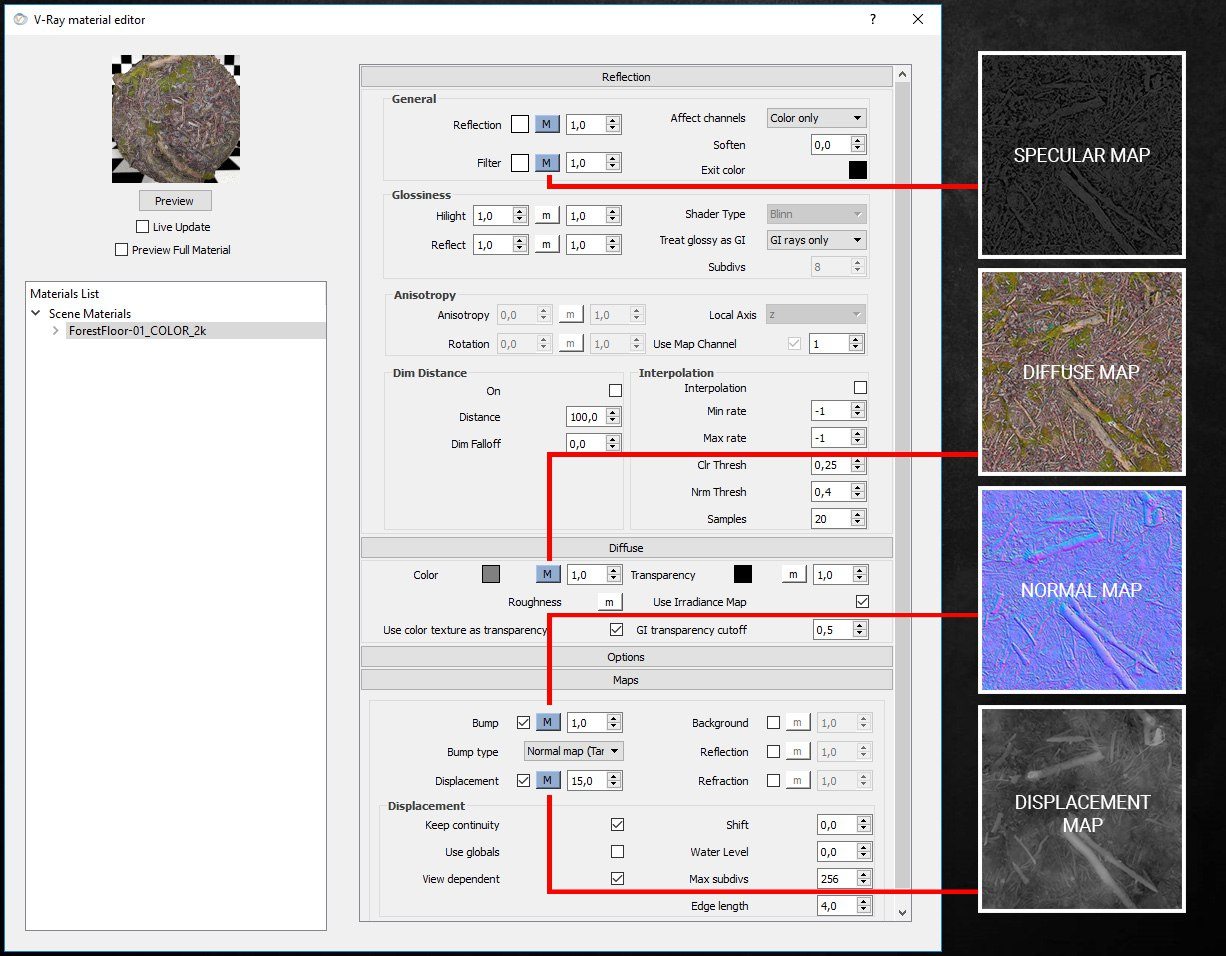Viewport: 1226px width, 956px height.
Task: Click the panel scrollbar up arrow
Action: 903,75
